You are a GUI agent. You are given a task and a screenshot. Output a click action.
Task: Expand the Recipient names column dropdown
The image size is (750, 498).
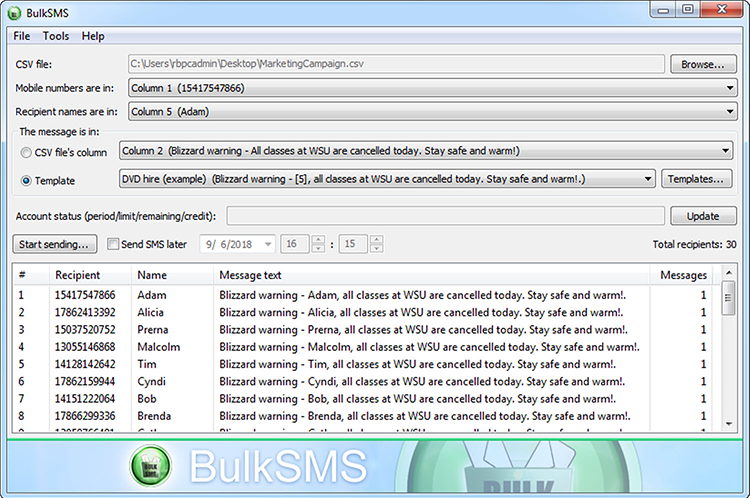(730, 111)
